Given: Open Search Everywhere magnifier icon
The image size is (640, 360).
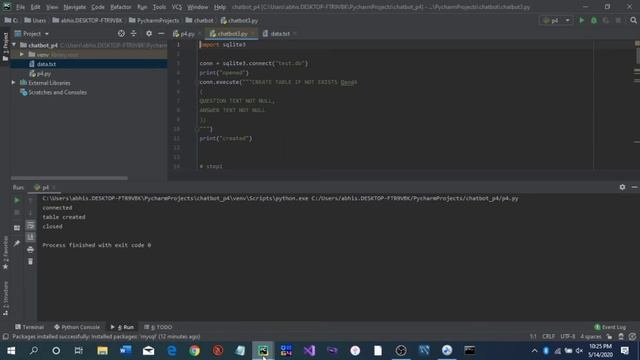Looking at the screenshot, I should [x=633, y=20].
